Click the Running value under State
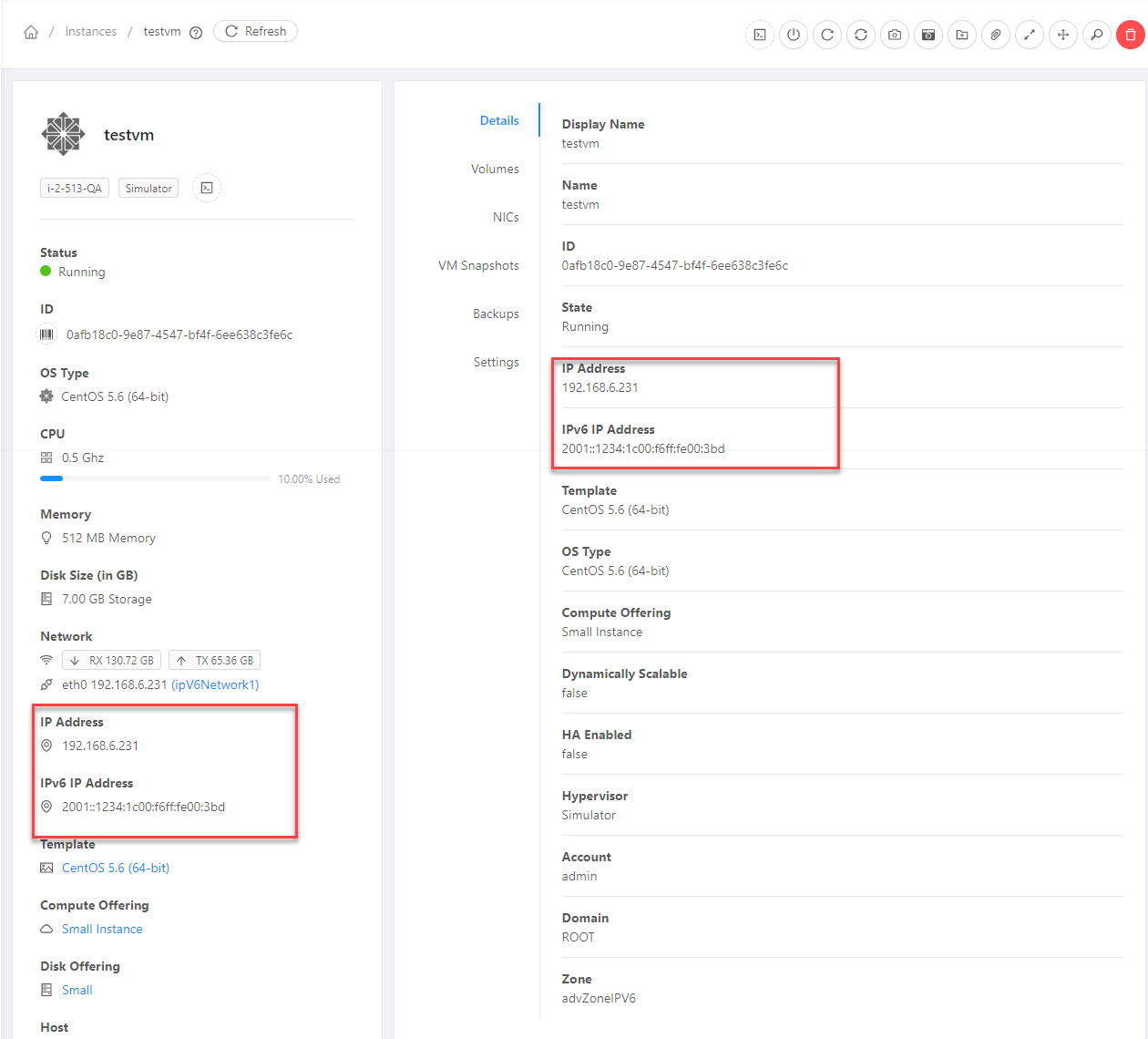Viewport: 1148px width, 1039px height. pos(585,326)
